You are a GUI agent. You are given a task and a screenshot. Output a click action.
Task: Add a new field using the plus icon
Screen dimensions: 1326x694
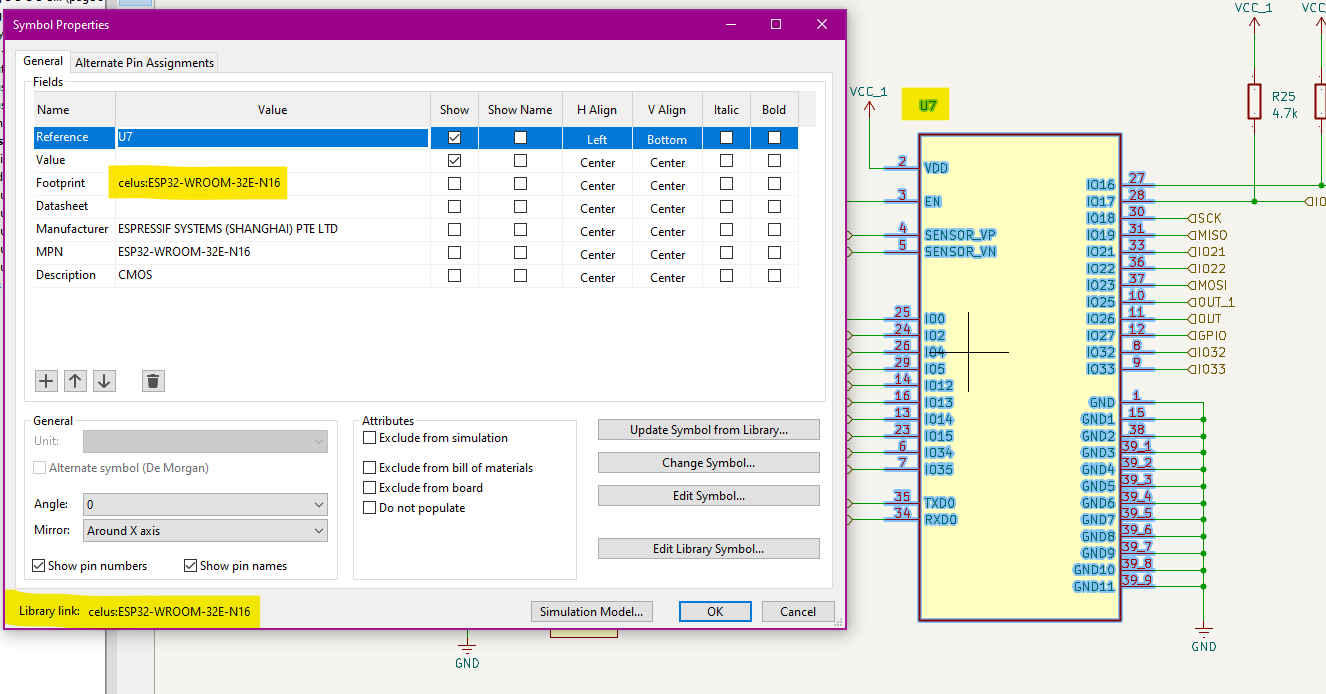(46, 381)
